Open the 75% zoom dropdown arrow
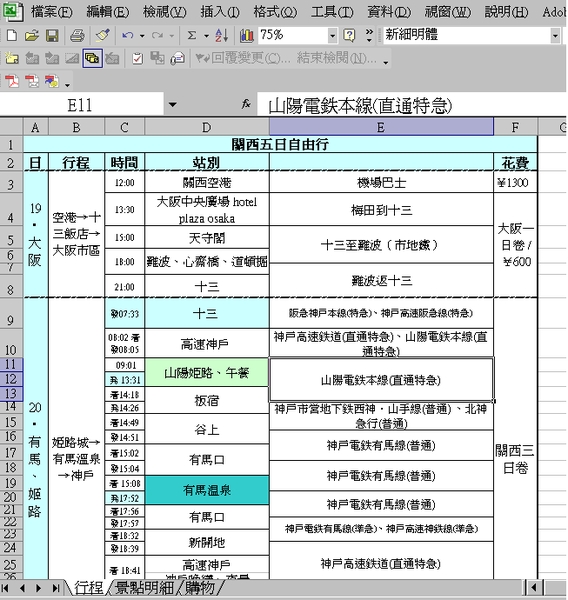568x600 pixels. tap(333, 36)
